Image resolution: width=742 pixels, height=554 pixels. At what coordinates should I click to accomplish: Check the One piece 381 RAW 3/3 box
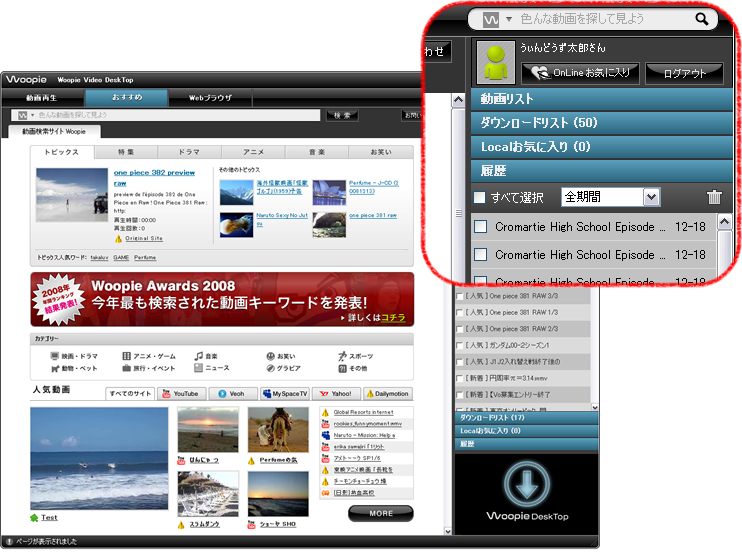point(459,296)
